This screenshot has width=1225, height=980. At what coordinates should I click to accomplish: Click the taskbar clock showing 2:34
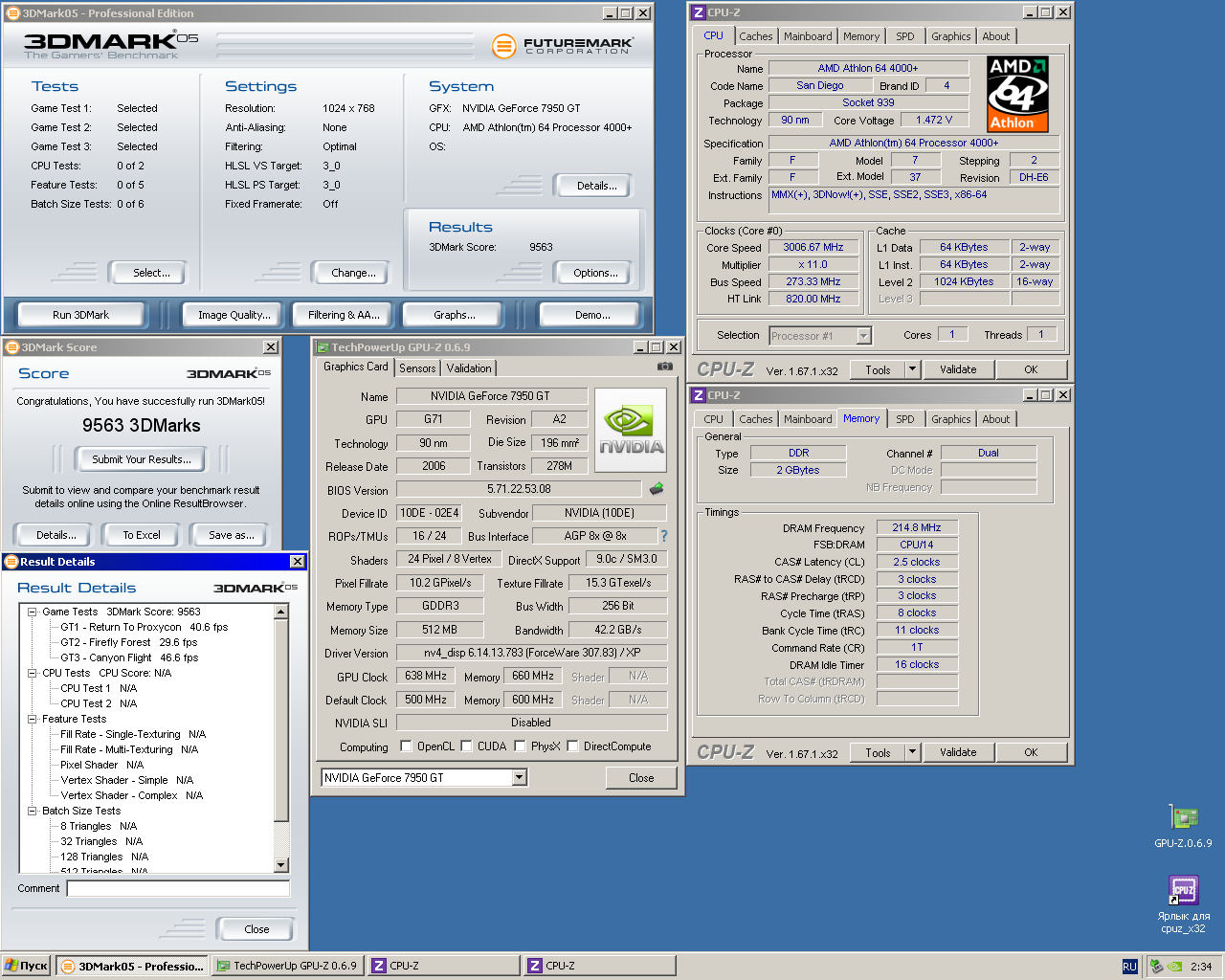1201,967
